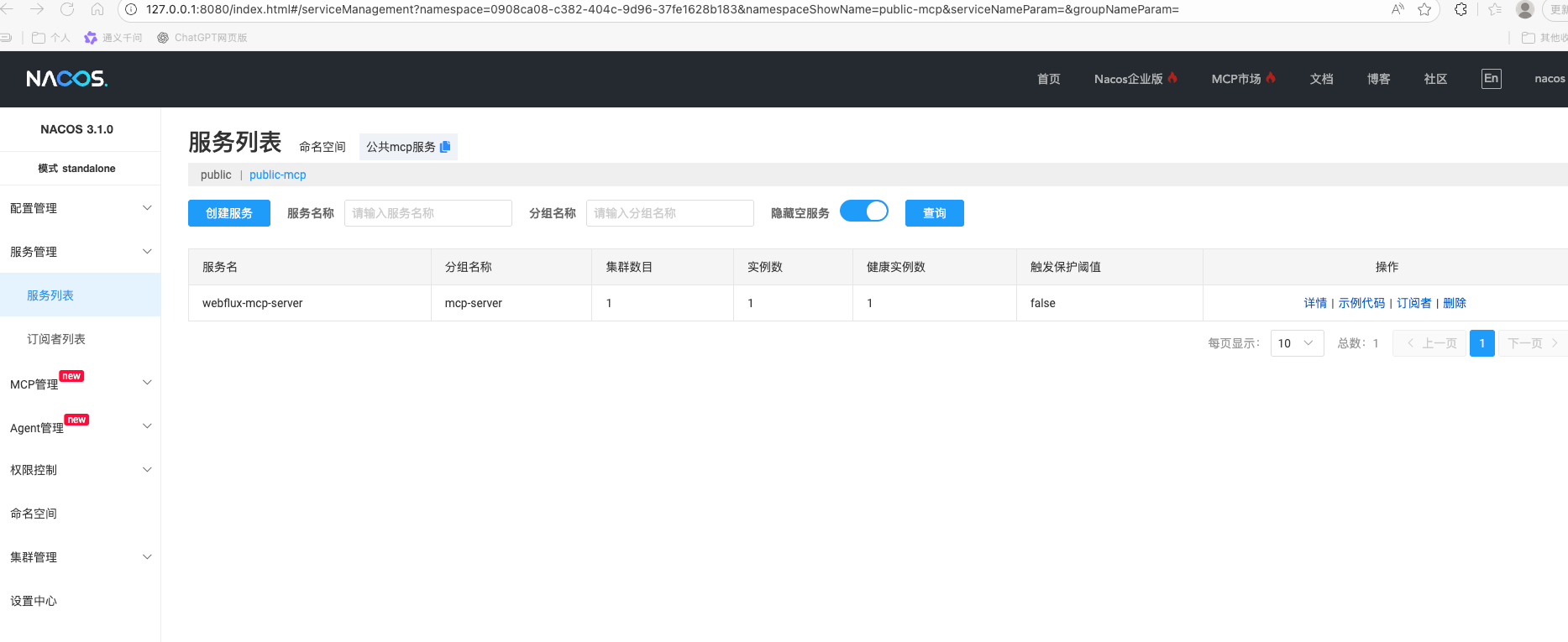Image resolution: width=1568 pixels, height=642 pixels.
Task: Click the NACOS 3.1.0 version label
Action: 76,129
